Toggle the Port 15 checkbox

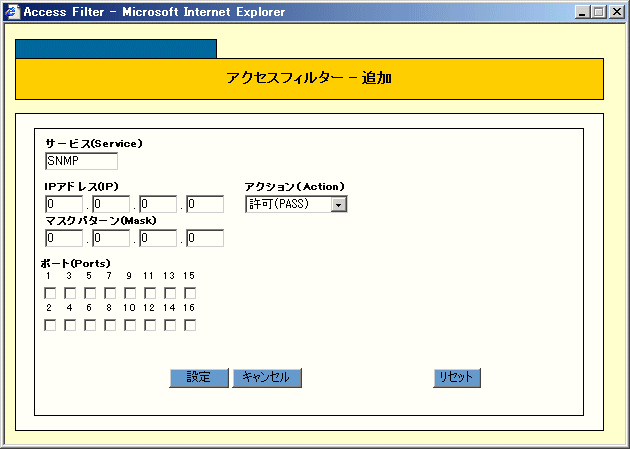click(x=190, y=293)
